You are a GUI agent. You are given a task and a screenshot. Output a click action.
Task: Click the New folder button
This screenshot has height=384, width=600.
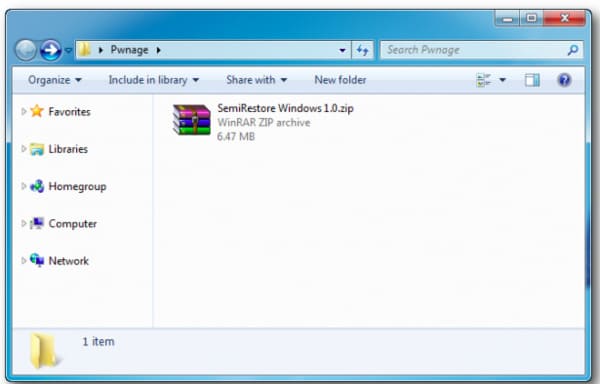point(340,80)
